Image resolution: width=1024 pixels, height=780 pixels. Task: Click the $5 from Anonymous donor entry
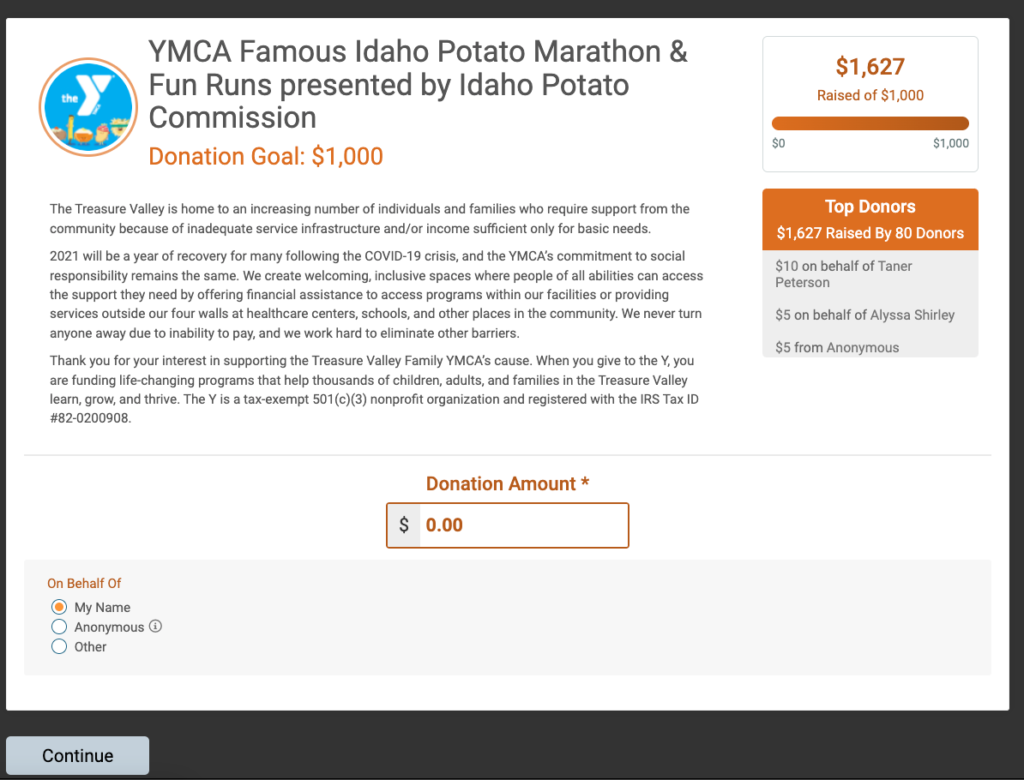[837, 348]
